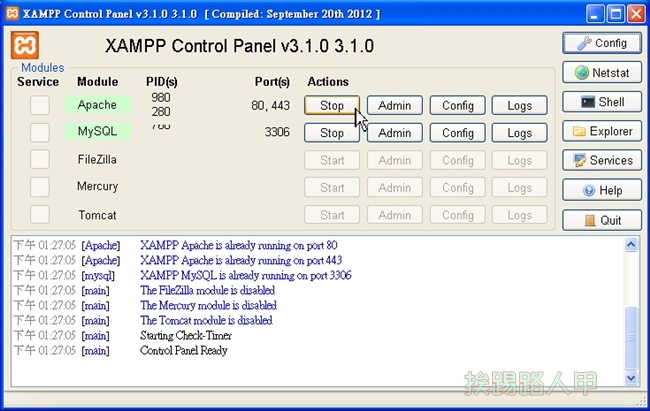Image resolution: width=650 pixels, height=411 pixels.
Task: Open the Help button
Action: (602, 190)
